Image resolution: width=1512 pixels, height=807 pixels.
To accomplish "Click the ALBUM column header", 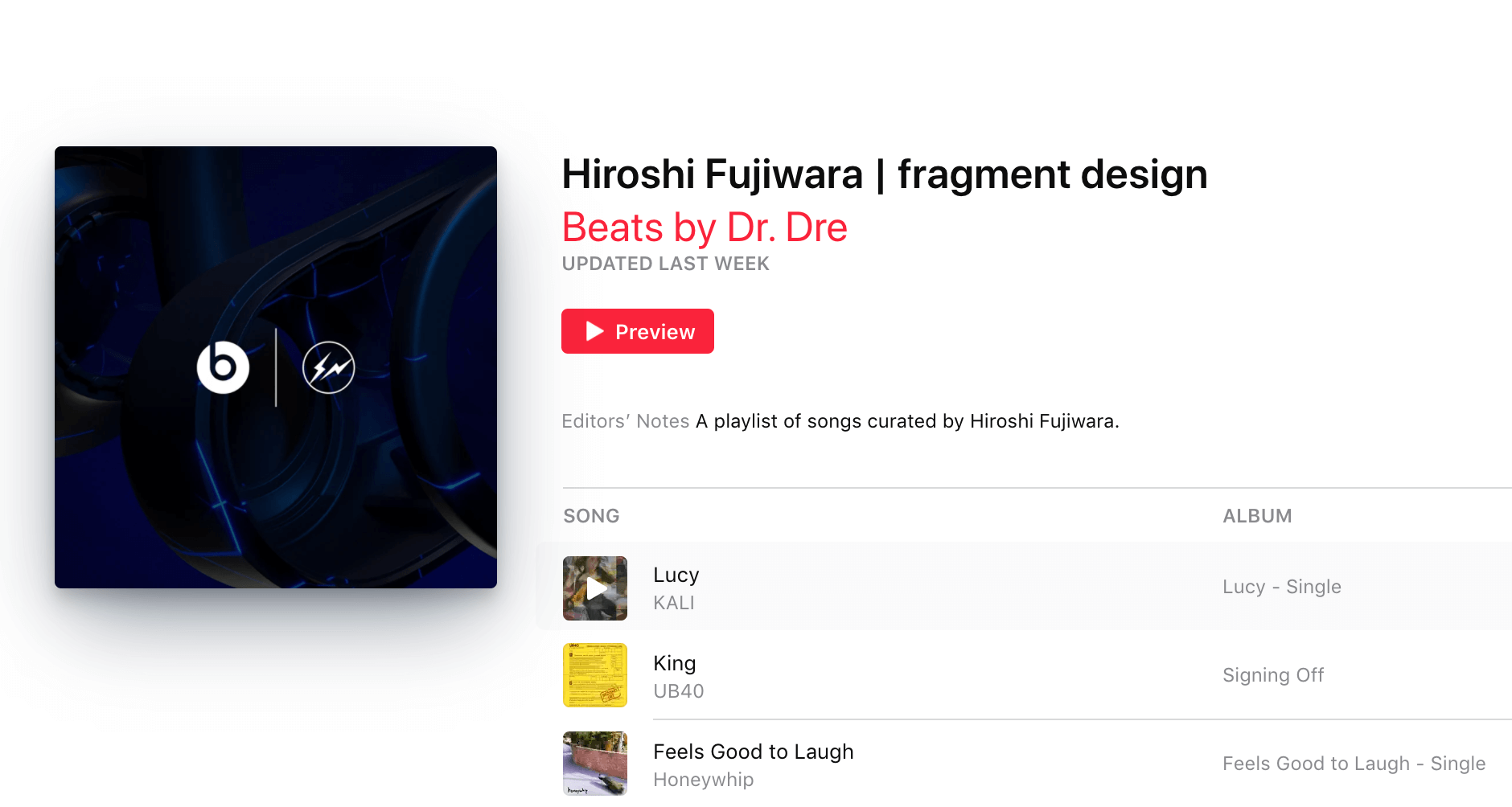I will [x=1257, y=516].
